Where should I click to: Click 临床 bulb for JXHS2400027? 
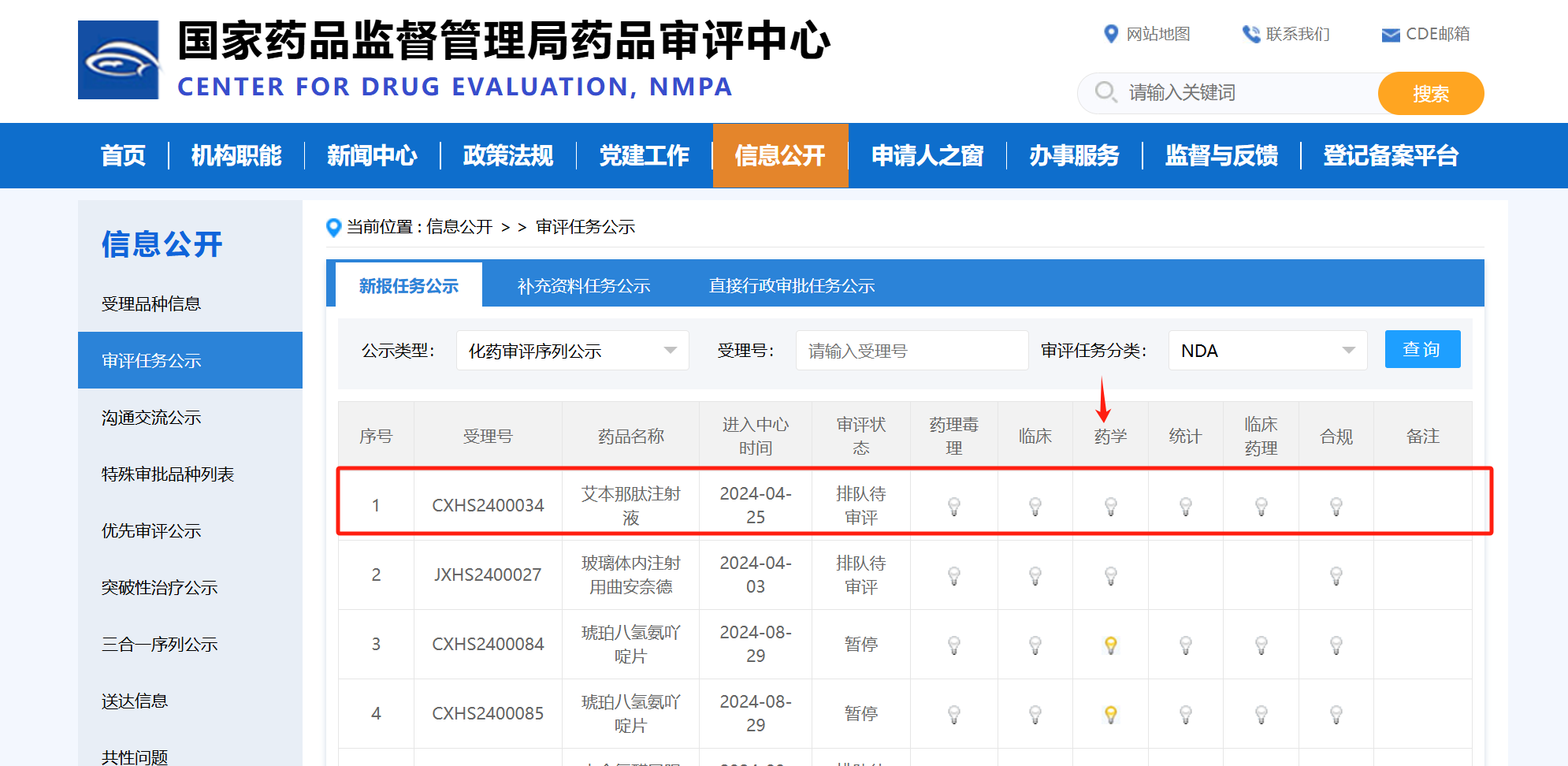1035,575
